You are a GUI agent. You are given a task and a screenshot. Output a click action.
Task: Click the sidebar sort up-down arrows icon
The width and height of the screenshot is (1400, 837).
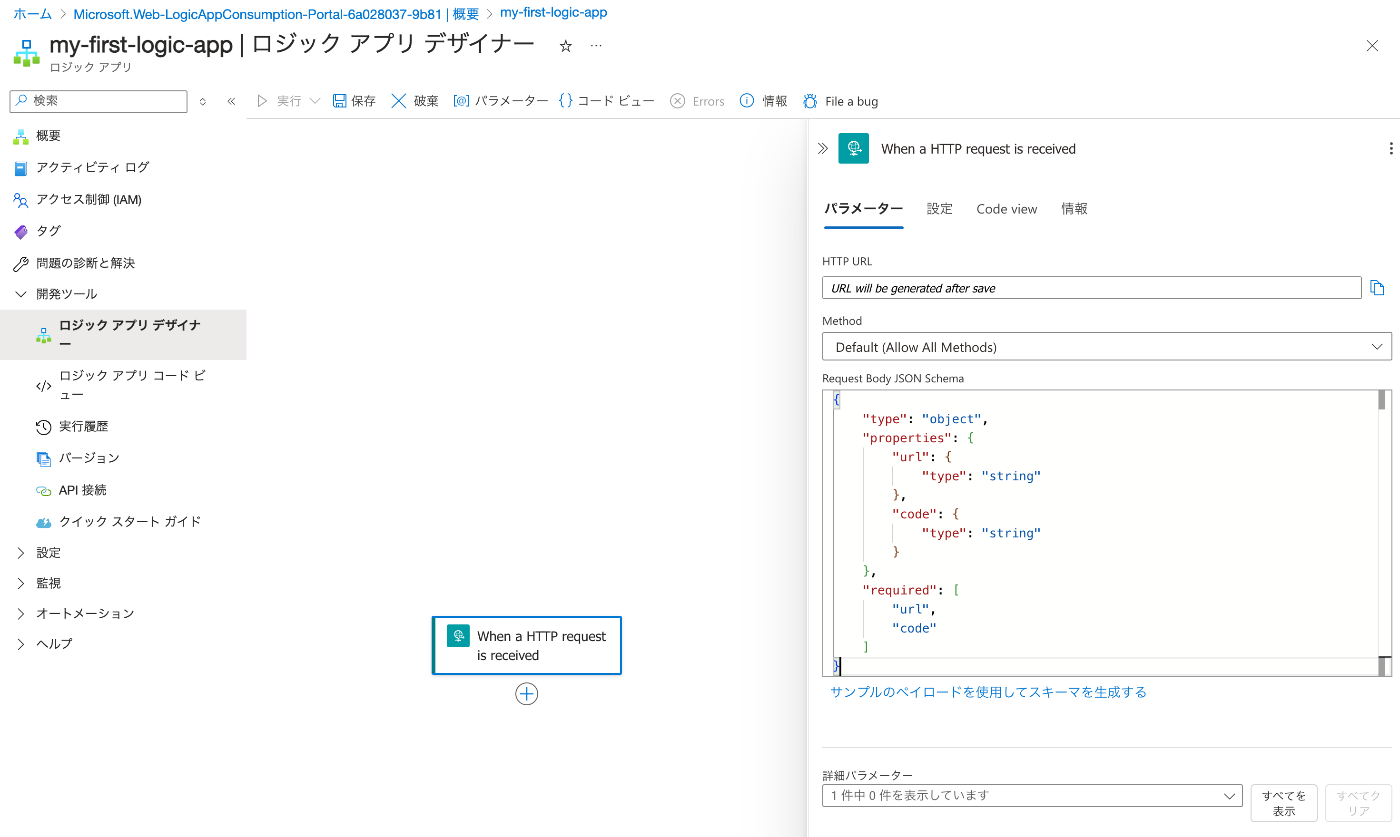click(x=203, y=101)
